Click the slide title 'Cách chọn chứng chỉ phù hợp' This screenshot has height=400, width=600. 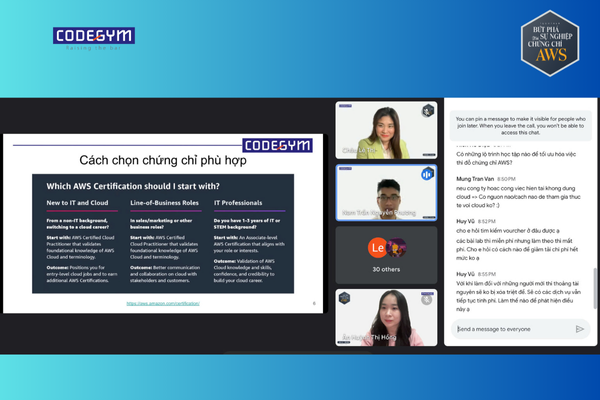[x=163, y=160]
